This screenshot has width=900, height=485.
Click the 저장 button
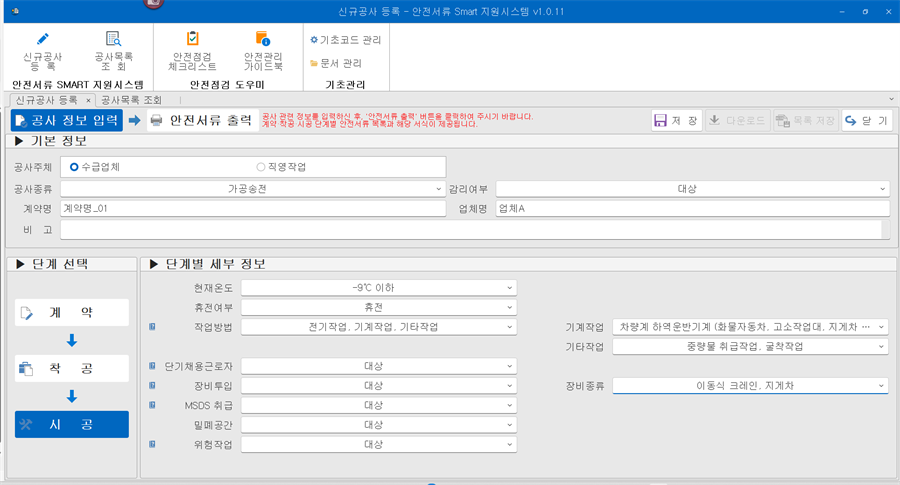coord(677,120)
